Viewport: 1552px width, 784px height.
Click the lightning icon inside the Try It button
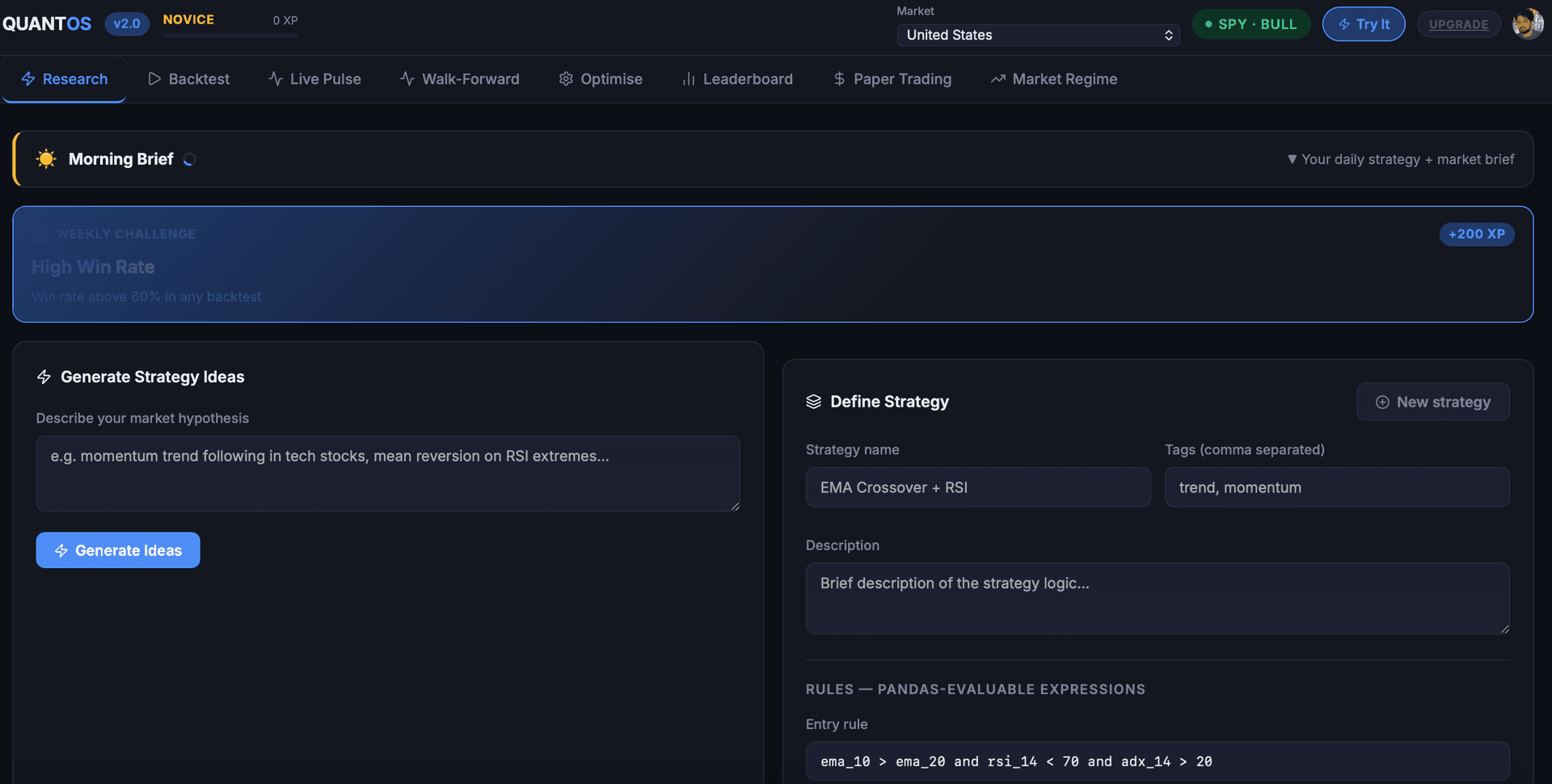[1344, 24]
